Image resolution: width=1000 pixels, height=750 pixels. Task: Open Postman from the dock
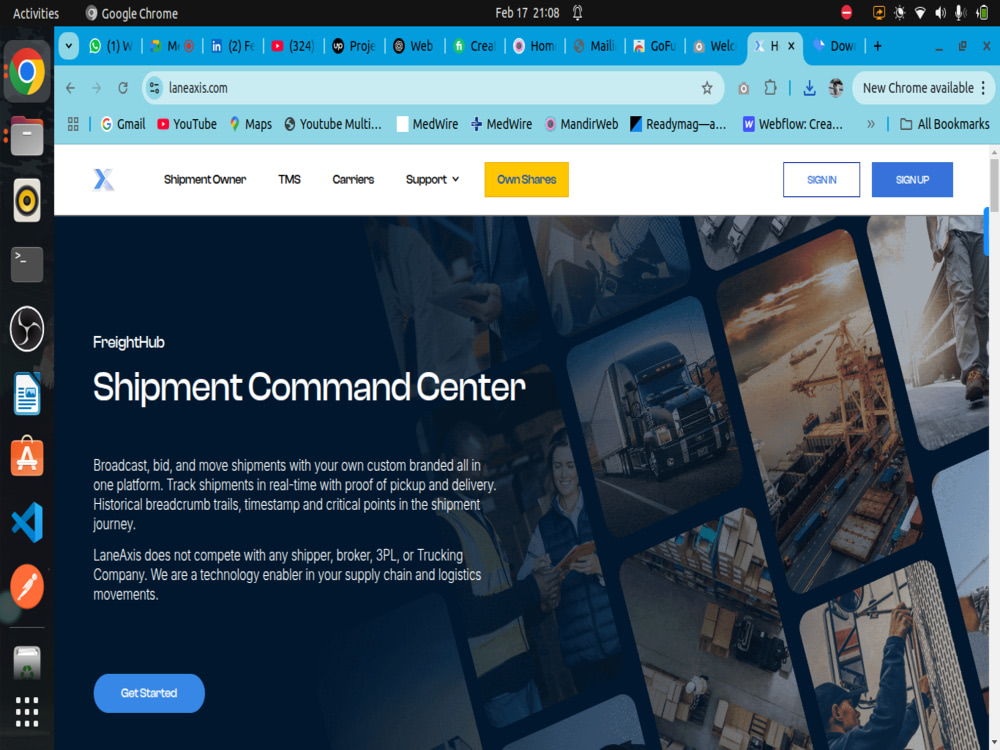[27, 586]
